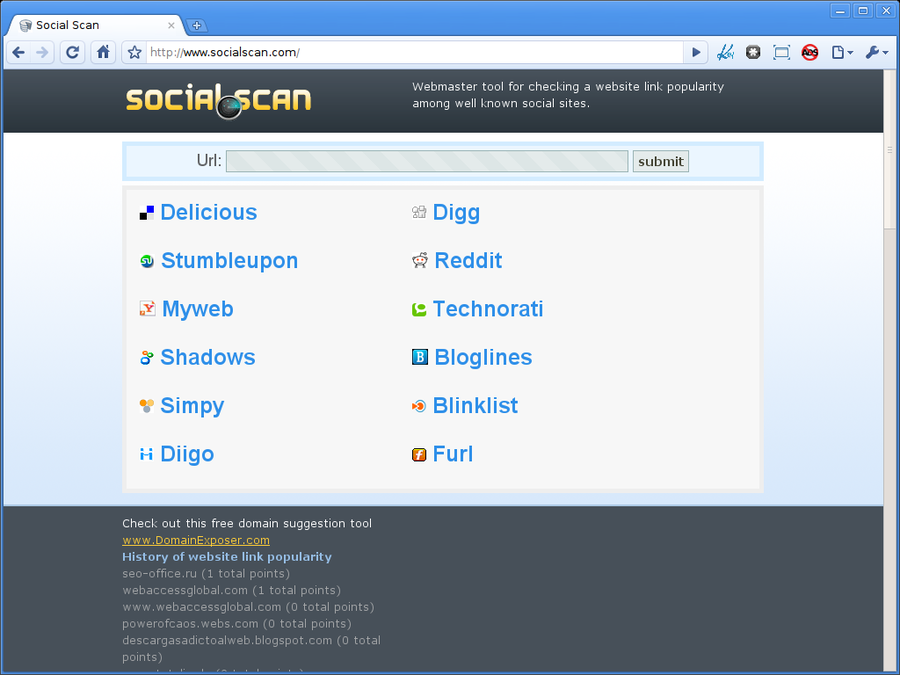Open the Reddit link
The width and height of the screenshot is (900, 675).
[468, 261]
